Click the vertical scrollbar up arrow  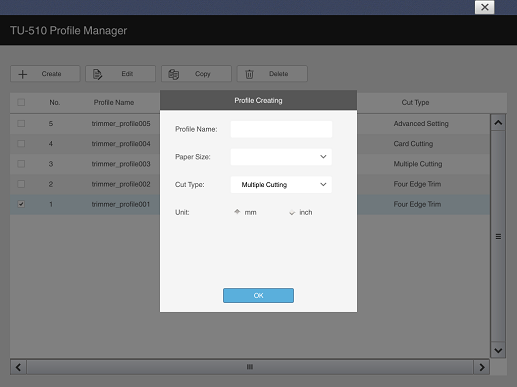coord(498,123)
